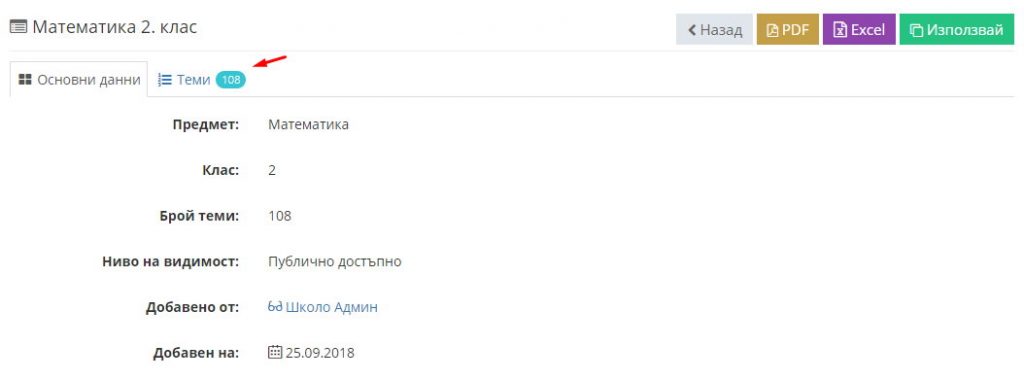Image resolution: width=1024 pixels, height=380 pixels.
Task: Select the Основни данни tab
Action: [79, 80]
